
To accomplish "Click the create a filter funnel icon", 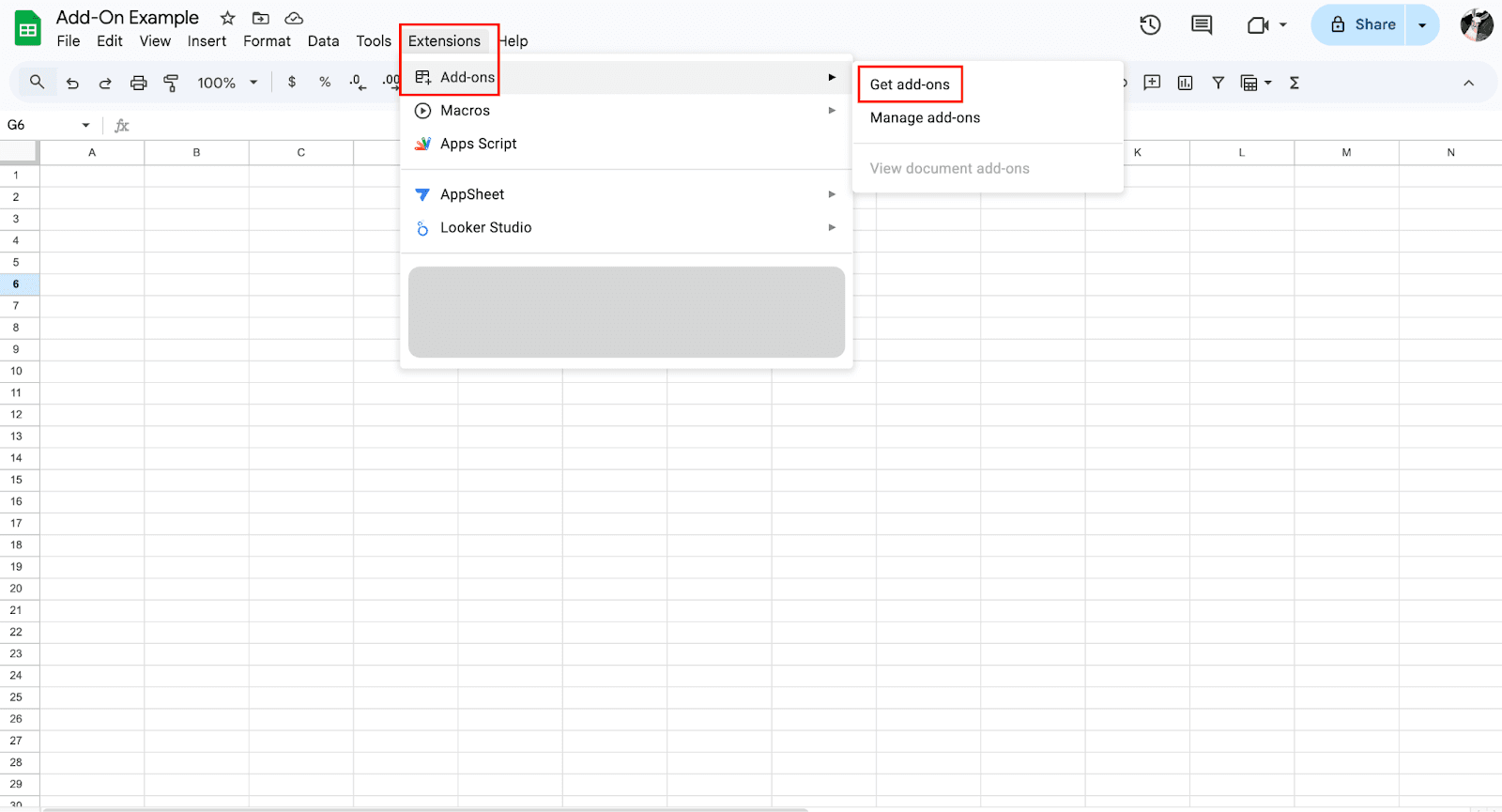I will click(1218, 83).
